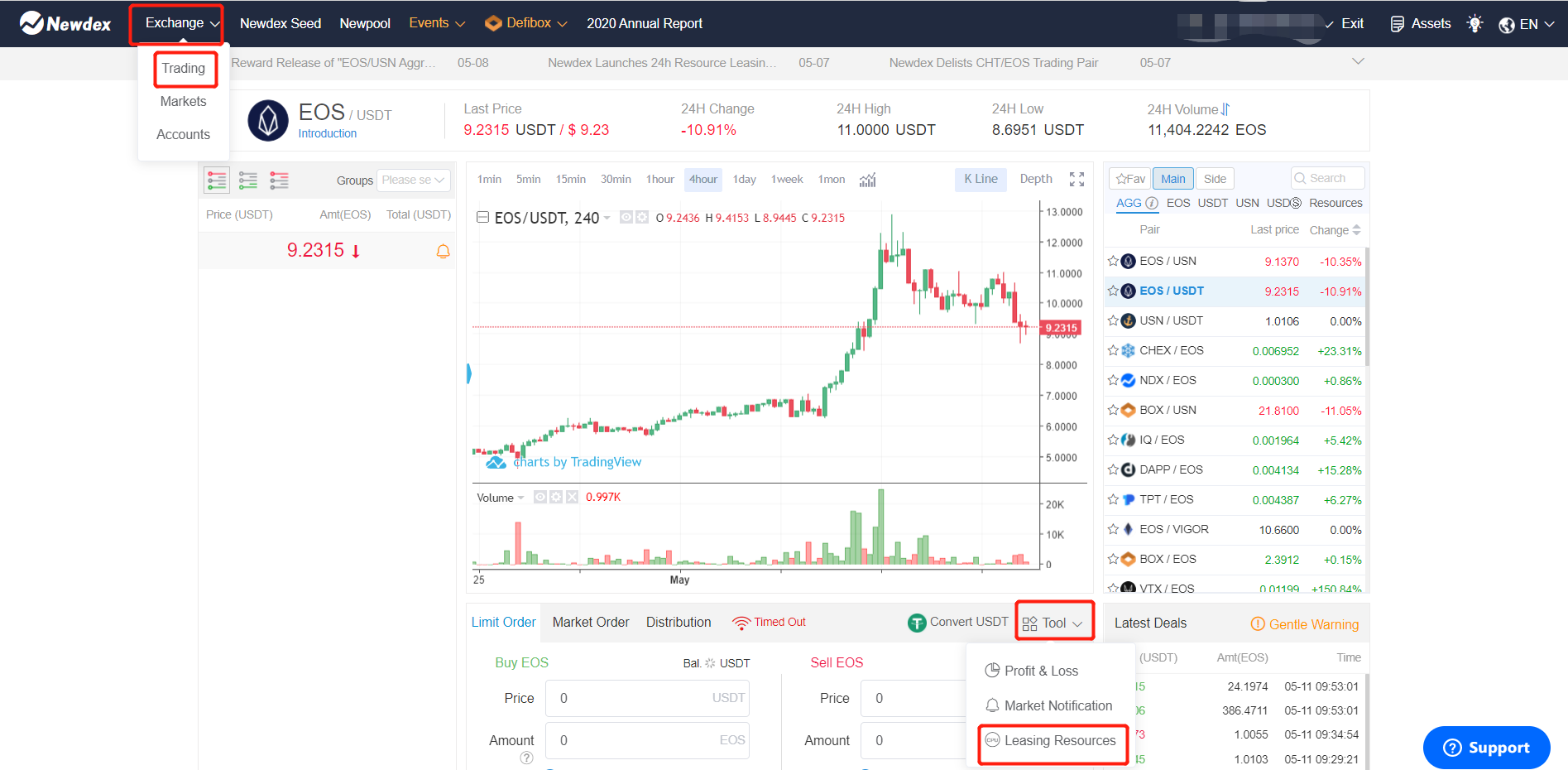1568x770 pixels.
Task: Favorite the CHEX / EOS pair star
Action: tap(1113, 350)
